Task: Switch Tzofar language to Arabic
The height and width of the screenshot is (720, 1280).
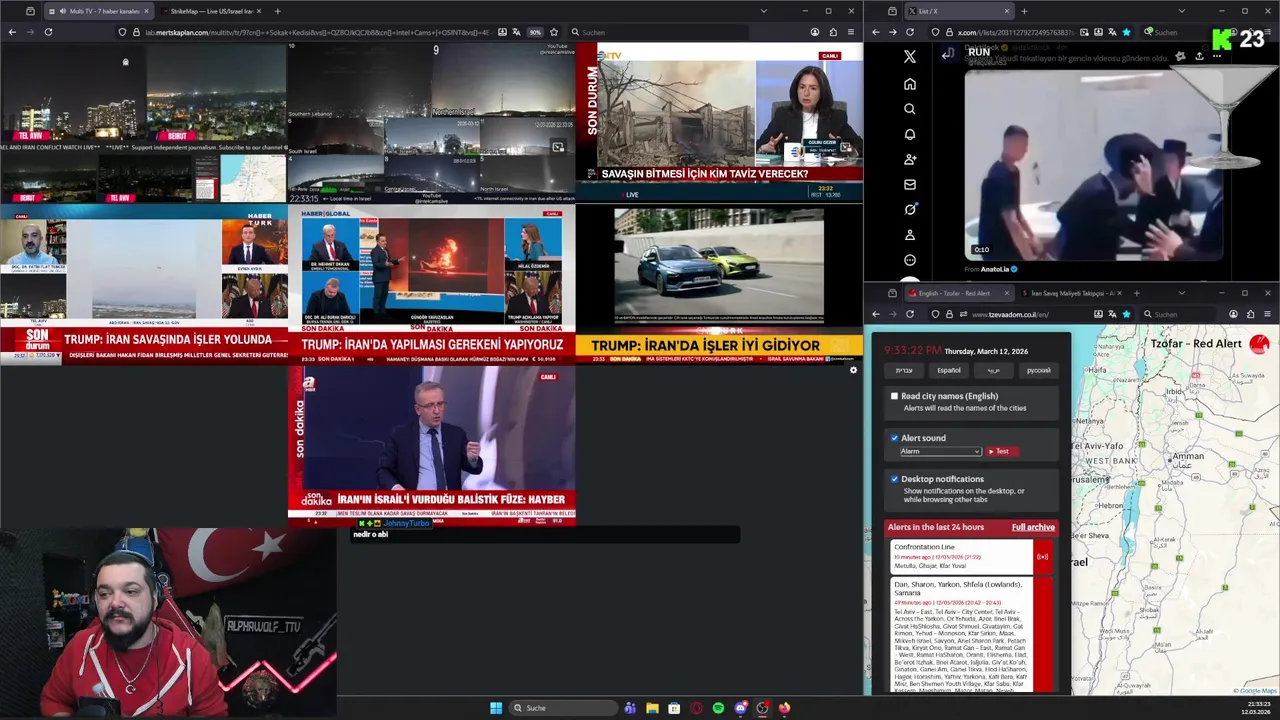Action: 993,370
